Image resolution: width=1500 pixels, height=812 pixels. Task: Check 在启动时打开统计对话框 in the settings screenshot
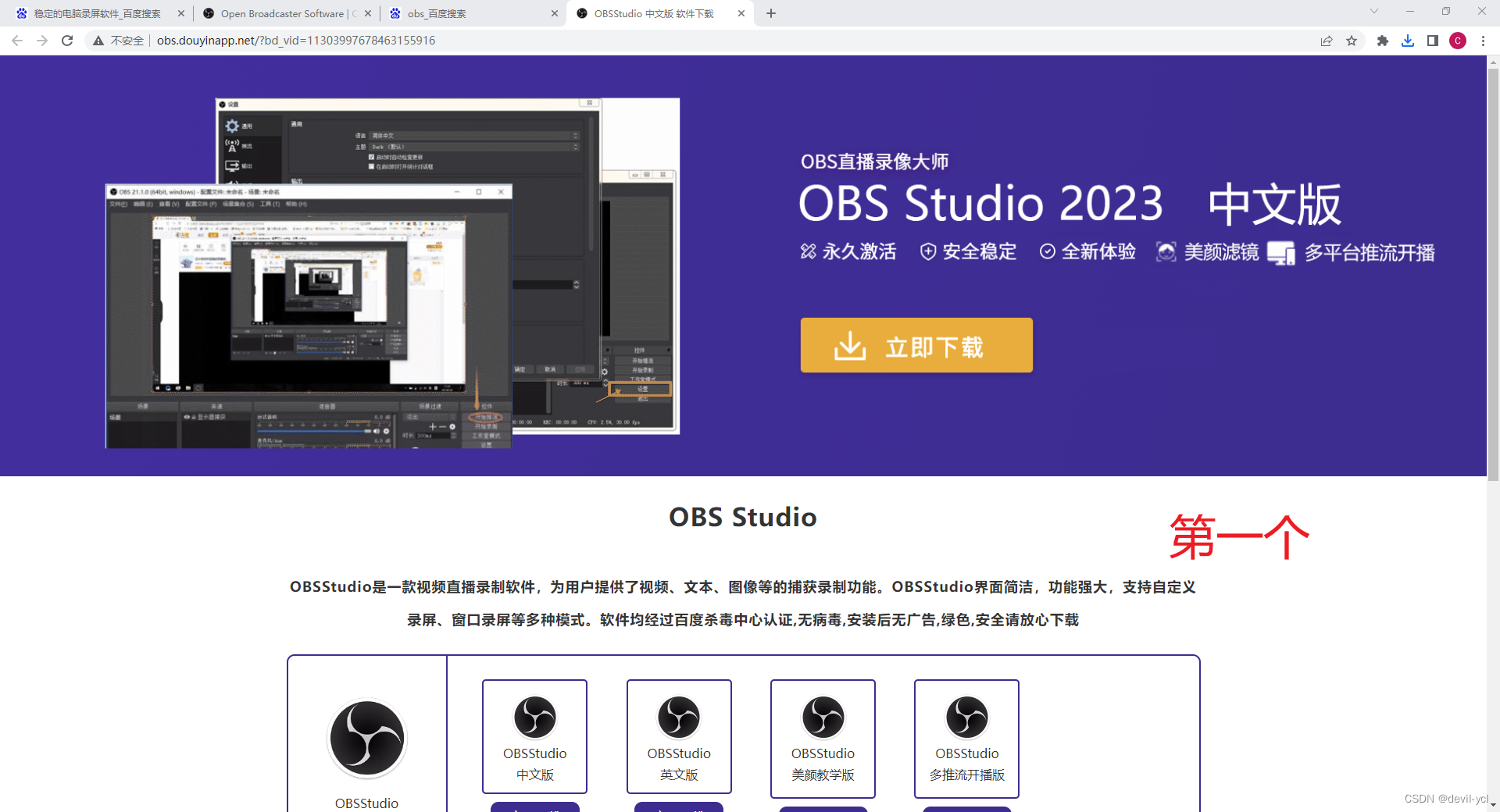(371, 167)
